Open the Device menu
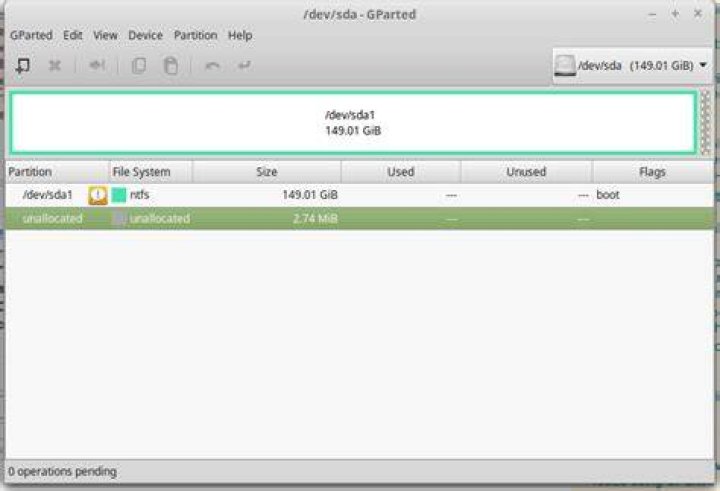 (145, 35)
